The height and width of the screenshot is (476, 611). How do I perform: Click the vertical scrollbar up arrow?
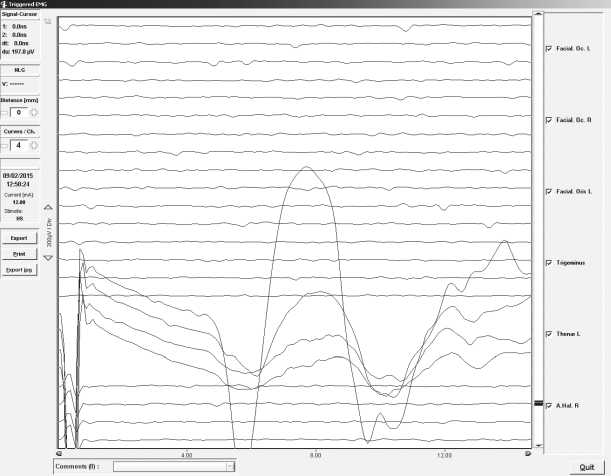click(x=538, y=14)
